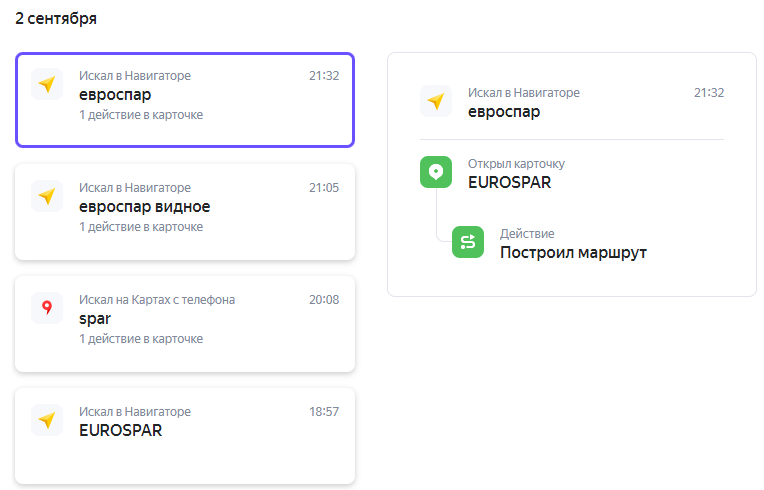Image resolution: width=764 pixels, height=490 pixels.
Task: Click the spar query title
Action: (95, 319)
